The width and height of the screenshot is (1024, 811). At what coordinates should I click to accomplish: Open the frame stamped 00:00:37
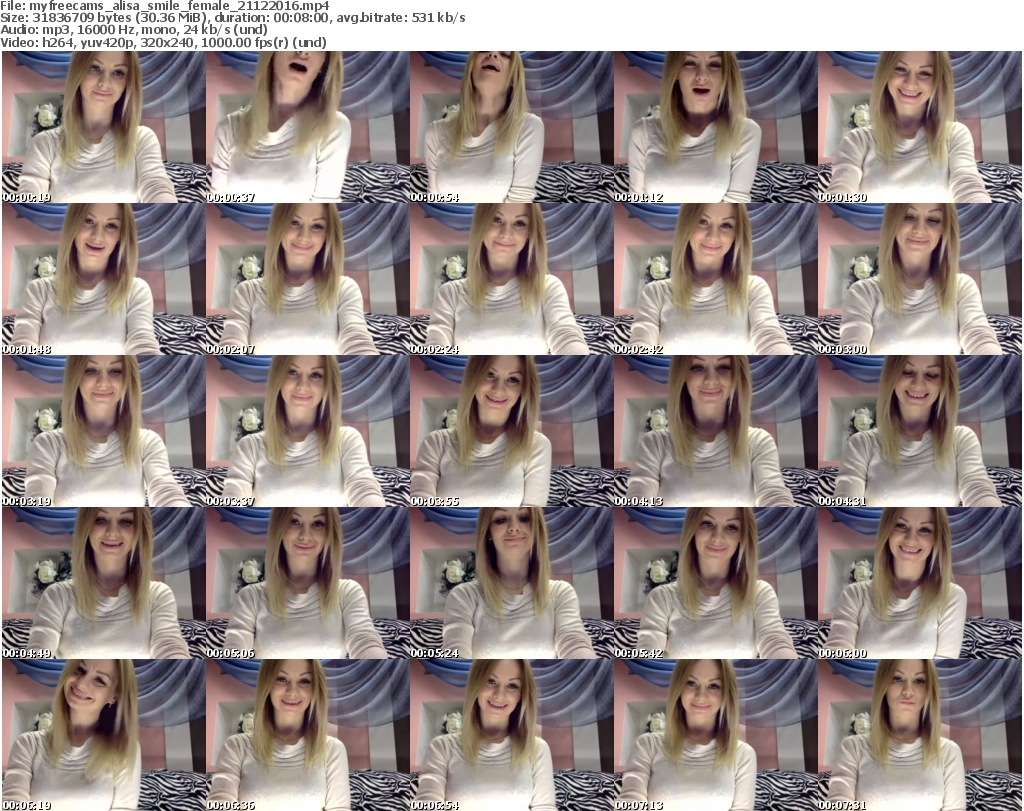pyautogui.click(x=308, y=127)
